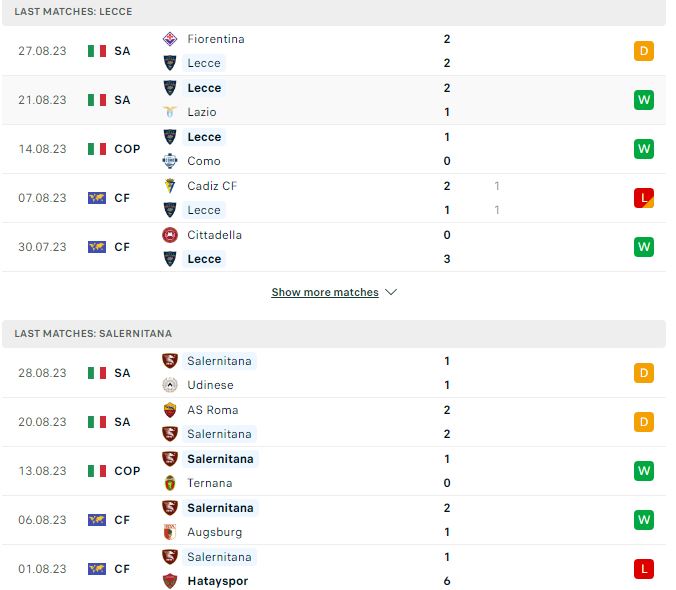Open the Salernitana vs Udinese match row

[x=334, y=373]
